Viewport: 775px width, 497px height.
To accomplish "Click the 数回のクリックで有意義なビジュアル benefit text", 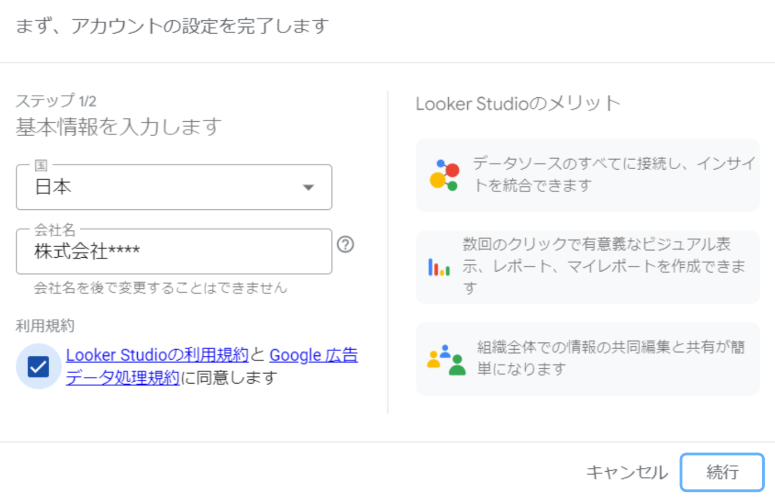I will tap(603, 266).
